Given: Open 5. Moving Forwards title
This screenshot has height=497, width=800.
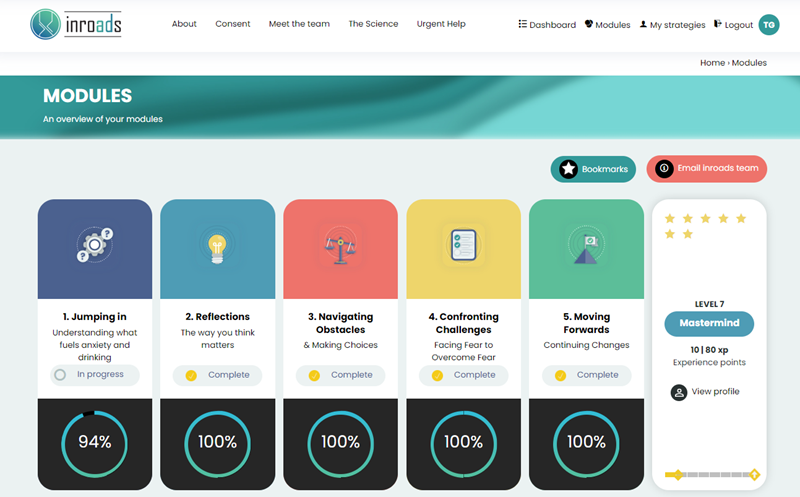Looking at the screenshot, I should [x=587, y=323].
